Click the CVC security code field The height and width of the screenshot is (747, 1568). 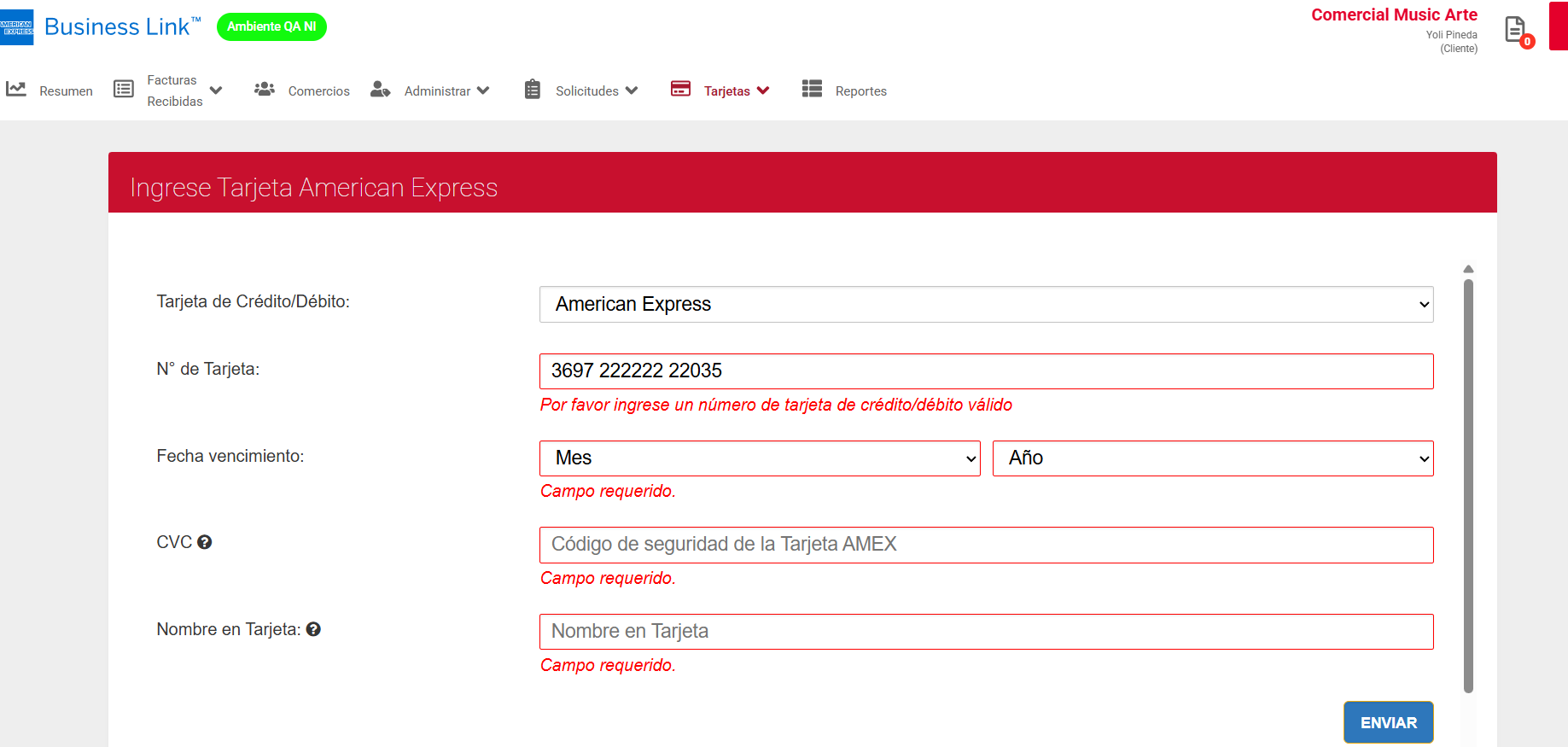[986, 545]
